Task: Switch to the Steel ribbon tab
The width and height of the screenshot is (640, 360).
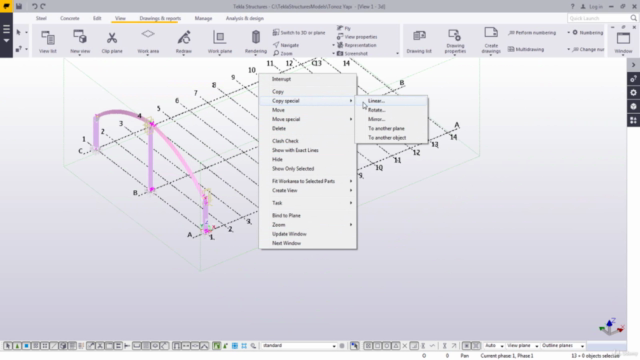Action: [41, 18]
